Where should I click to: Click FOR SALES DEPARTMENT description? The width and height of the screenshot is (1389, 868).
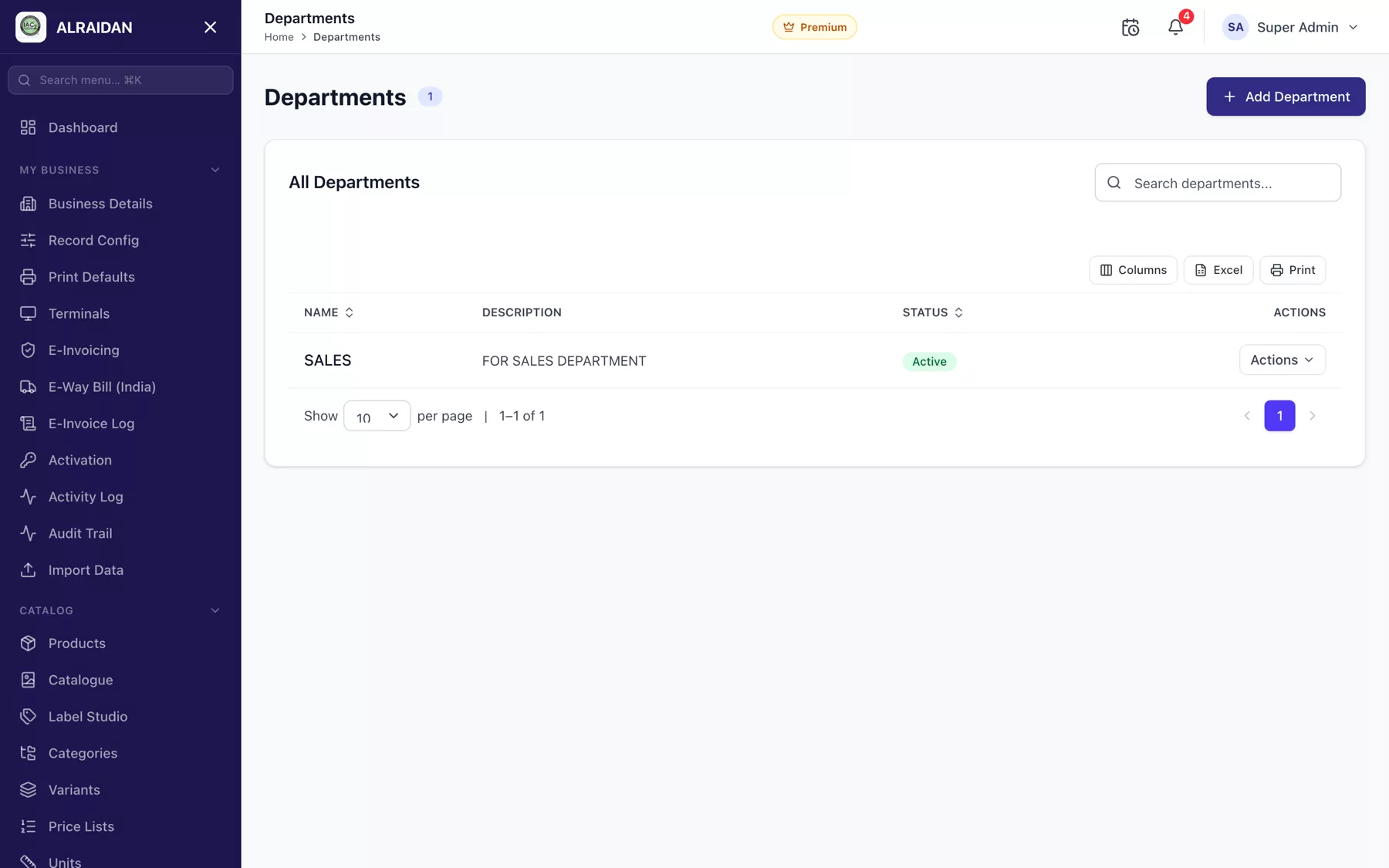coord(564,361)
